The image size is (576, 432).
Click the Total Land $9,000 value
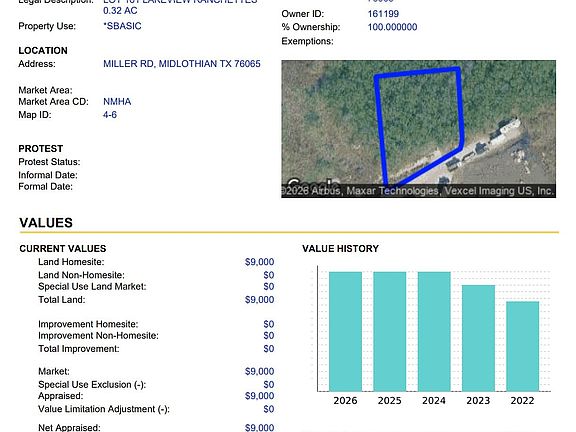[x=260, y=300]
